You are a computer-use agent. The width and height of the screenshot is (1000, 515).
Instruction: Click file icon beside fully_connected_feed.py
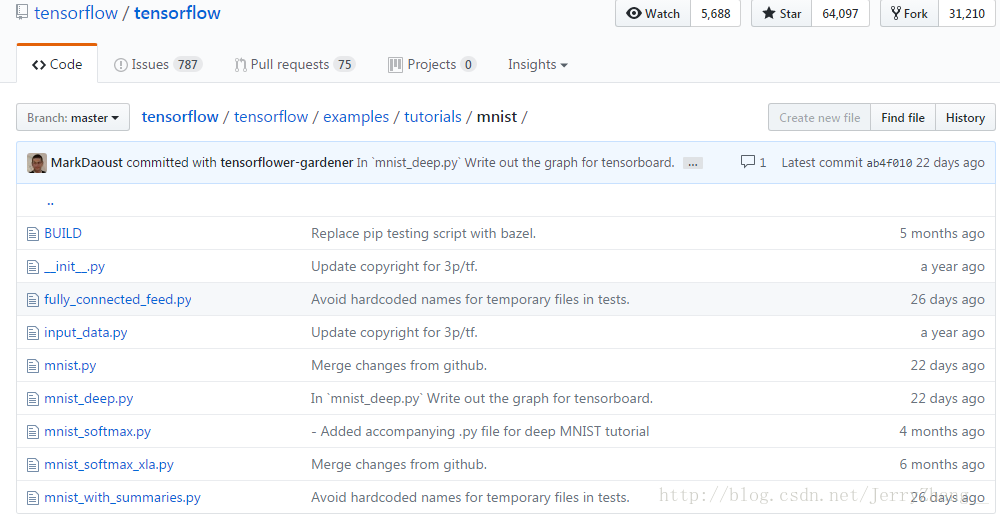33,300
